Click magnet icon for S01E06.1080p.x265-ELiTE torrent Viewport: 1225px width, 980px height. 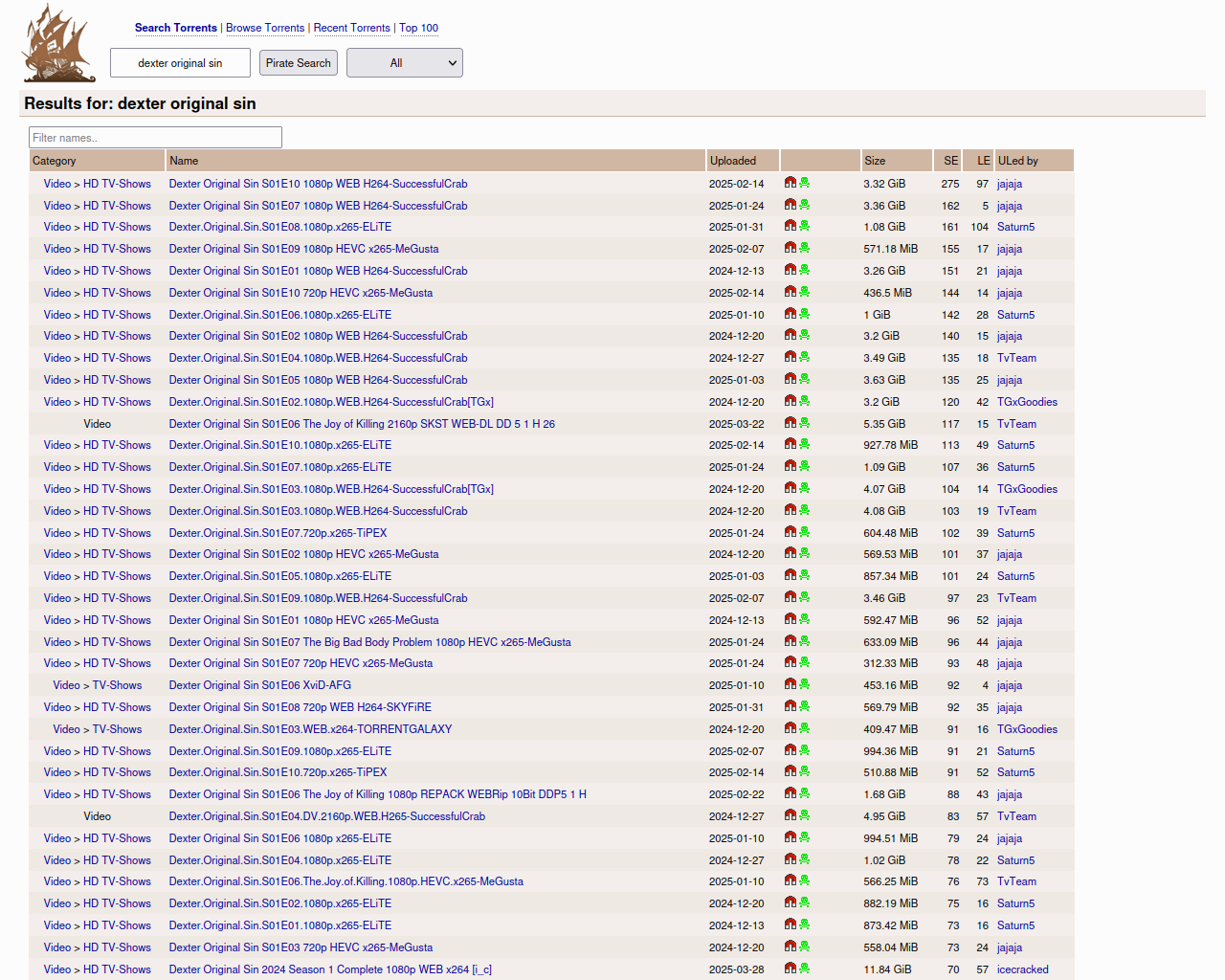click(x=790, y=314)
